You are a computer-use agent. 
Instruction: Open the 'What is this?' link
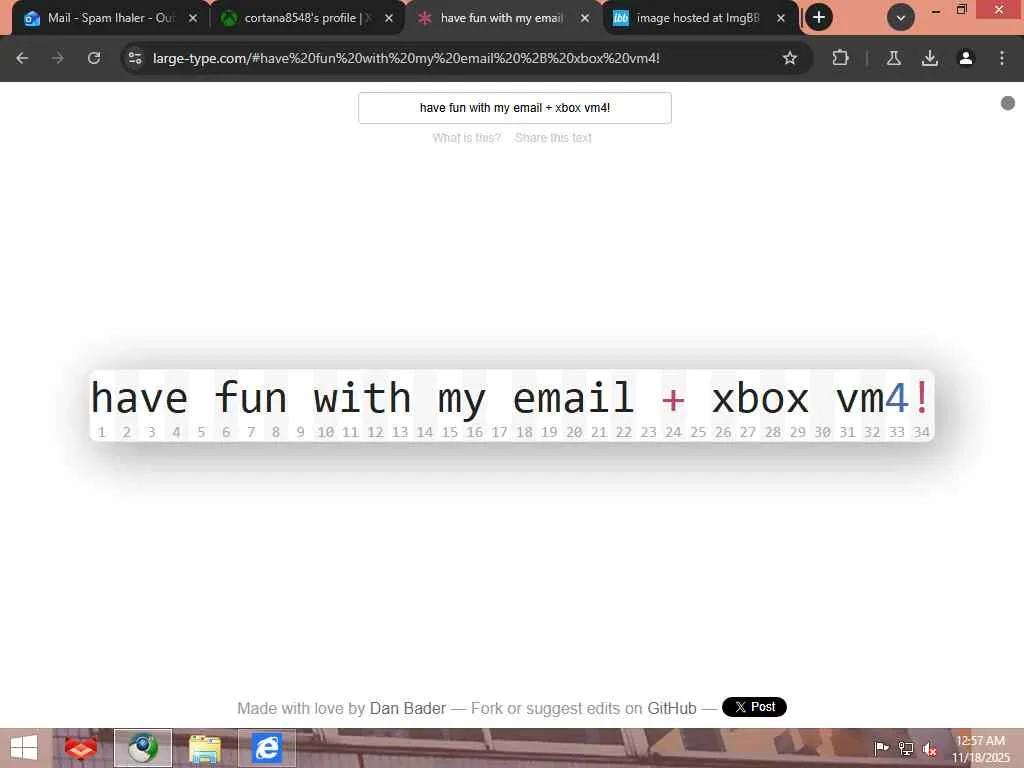tap(466, 138)
